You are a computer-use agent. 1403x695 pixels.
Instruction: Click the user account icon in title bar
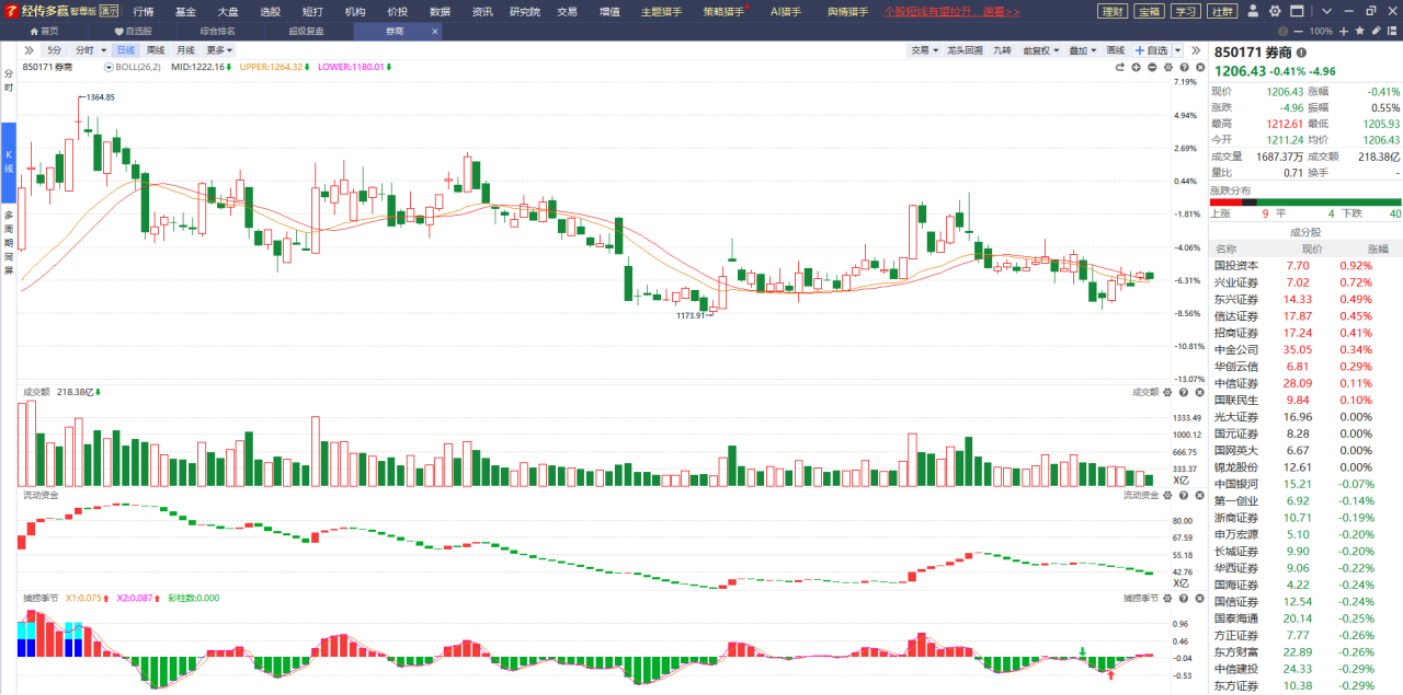(x=1254, y=11)
